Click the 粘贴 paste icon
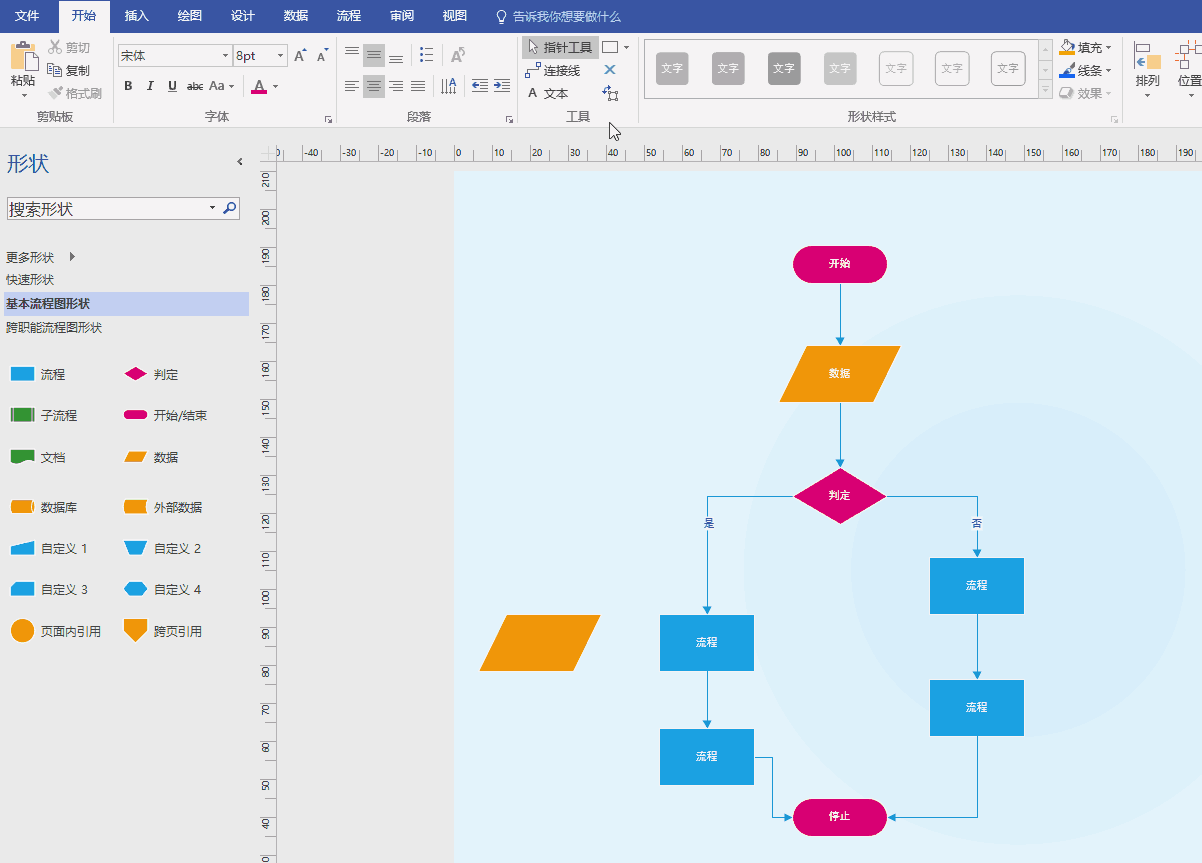 point(23,56)
